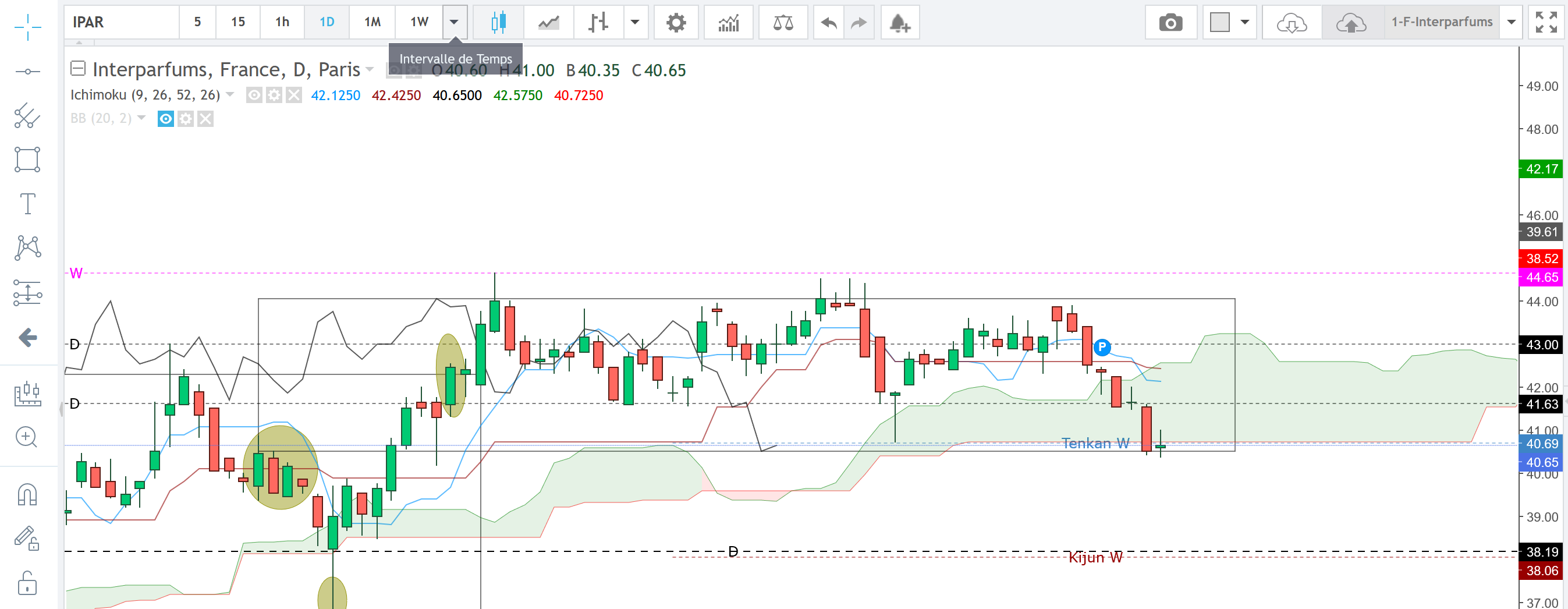Screen dimensions: 1568x609
Task: Open the zoom-in magnifier tool
Action: 27,437
